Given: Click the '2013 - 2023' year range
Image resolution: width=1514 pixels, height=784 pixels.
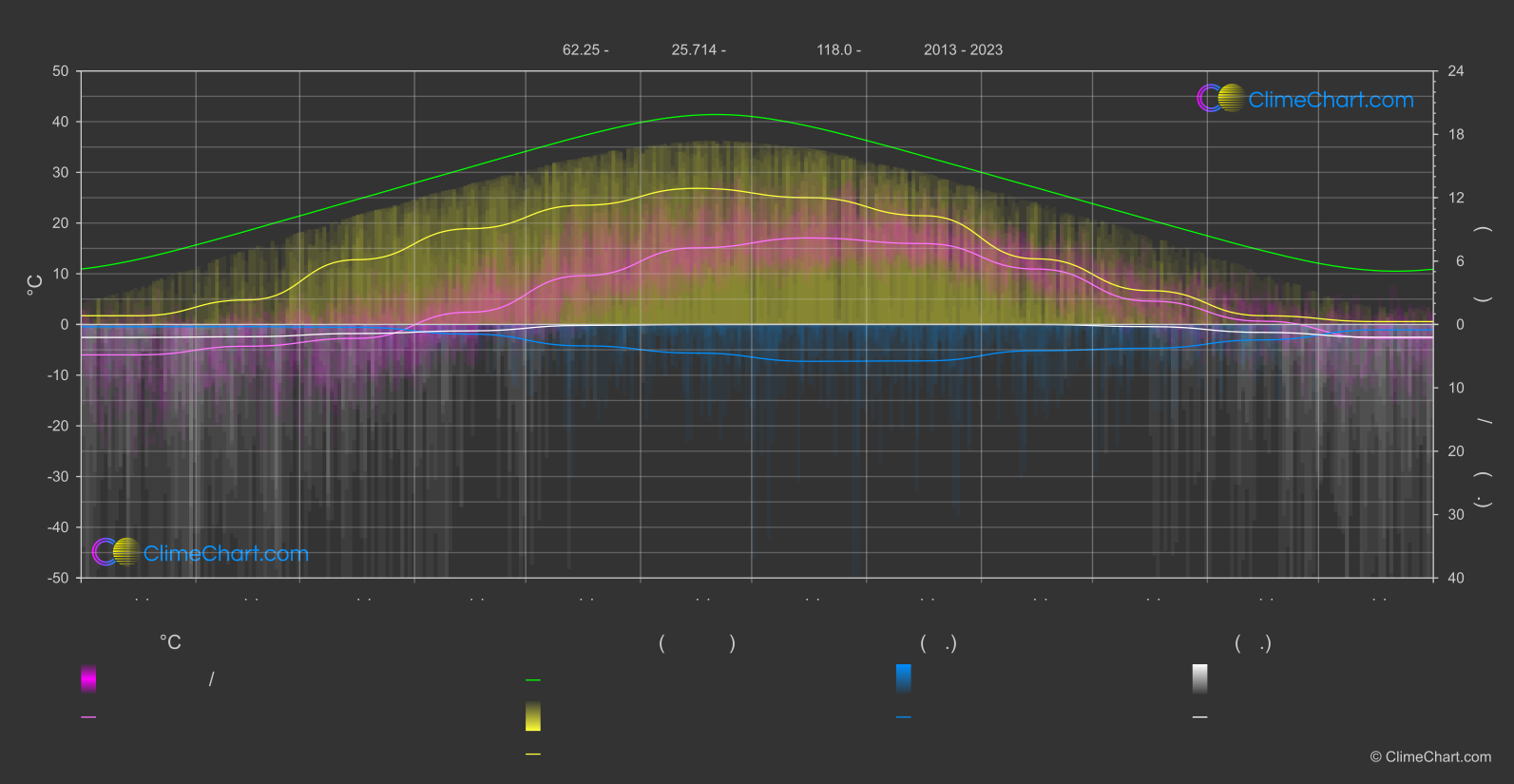Looking at the screenshot, I should (x=963, y=49).
